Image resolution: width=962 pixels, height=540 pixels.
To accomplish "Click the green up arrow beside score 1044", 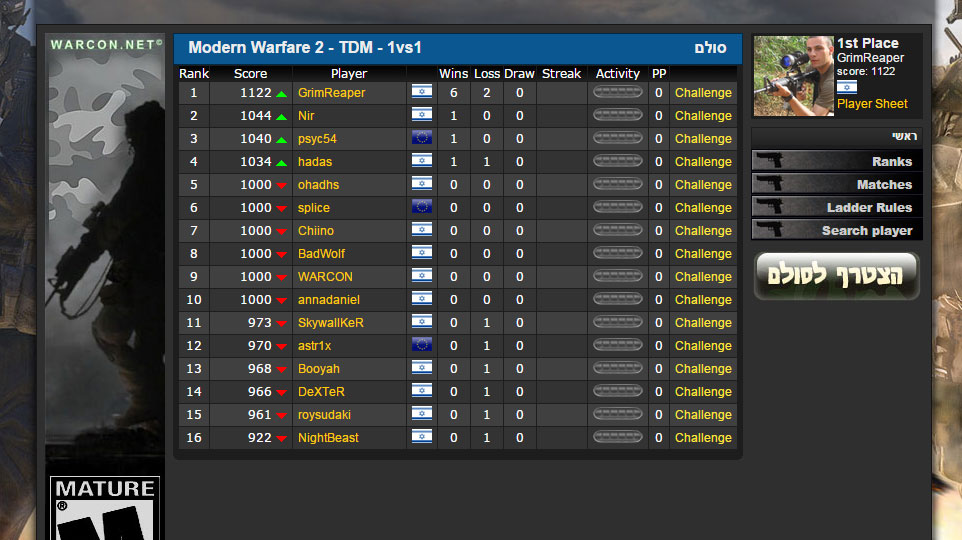I will tap(282, 117).
